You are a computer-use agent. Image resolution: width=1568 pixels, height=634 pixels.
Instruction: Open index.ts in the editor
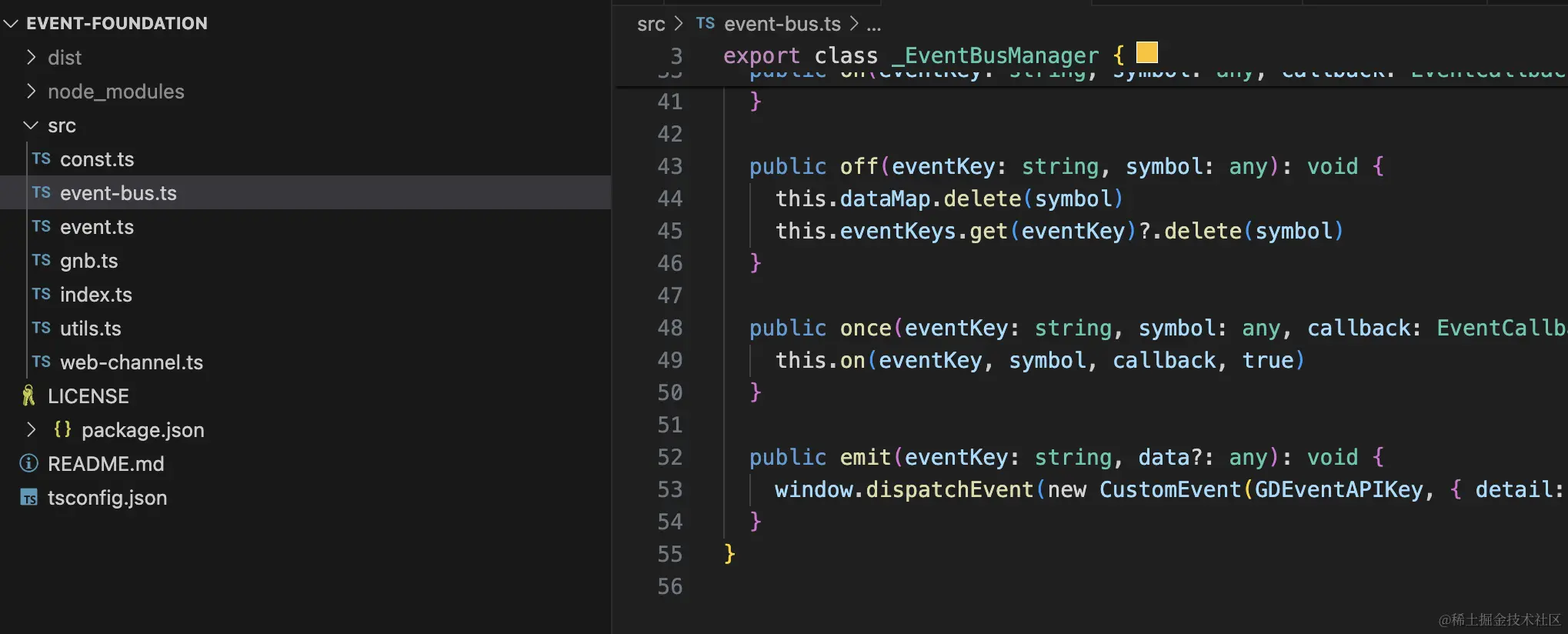point(96,295)
